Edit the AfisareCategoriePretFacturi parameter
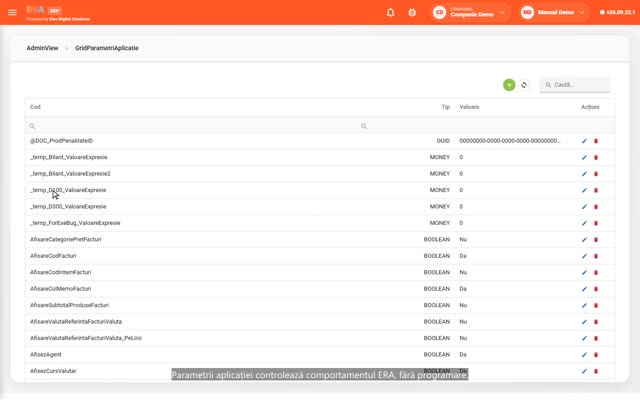640x400 pixels. (584, 240)
